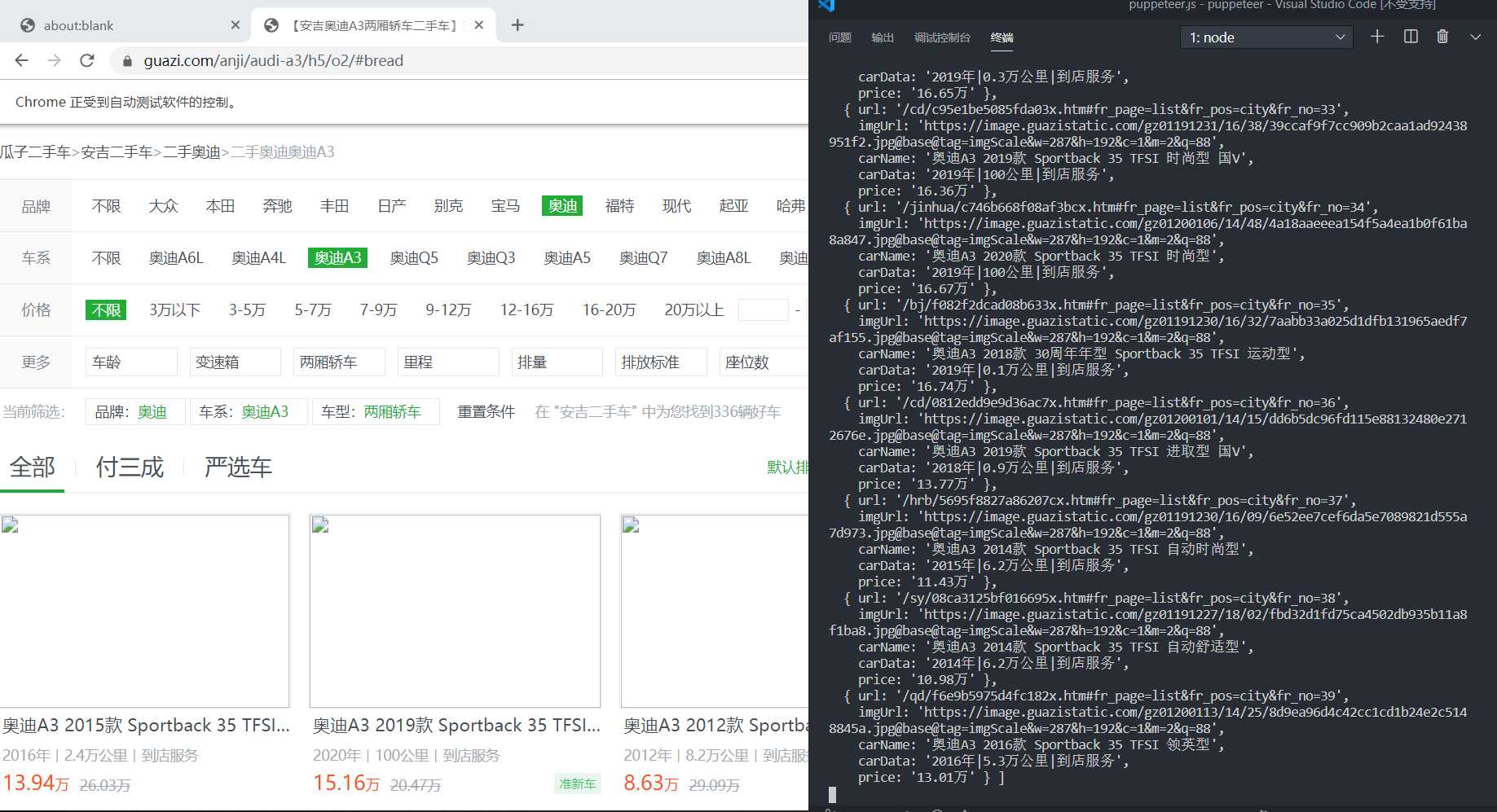This screenshot has height=812, width=1497.
Task: Filter price to 20万以上
Action: click(x=694, y=310)
